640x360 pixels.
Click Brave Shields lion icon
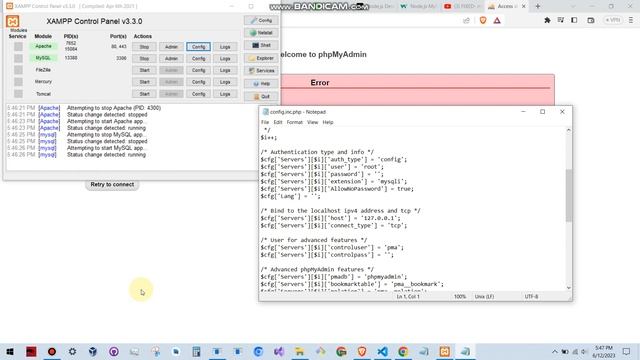[483, 20]
